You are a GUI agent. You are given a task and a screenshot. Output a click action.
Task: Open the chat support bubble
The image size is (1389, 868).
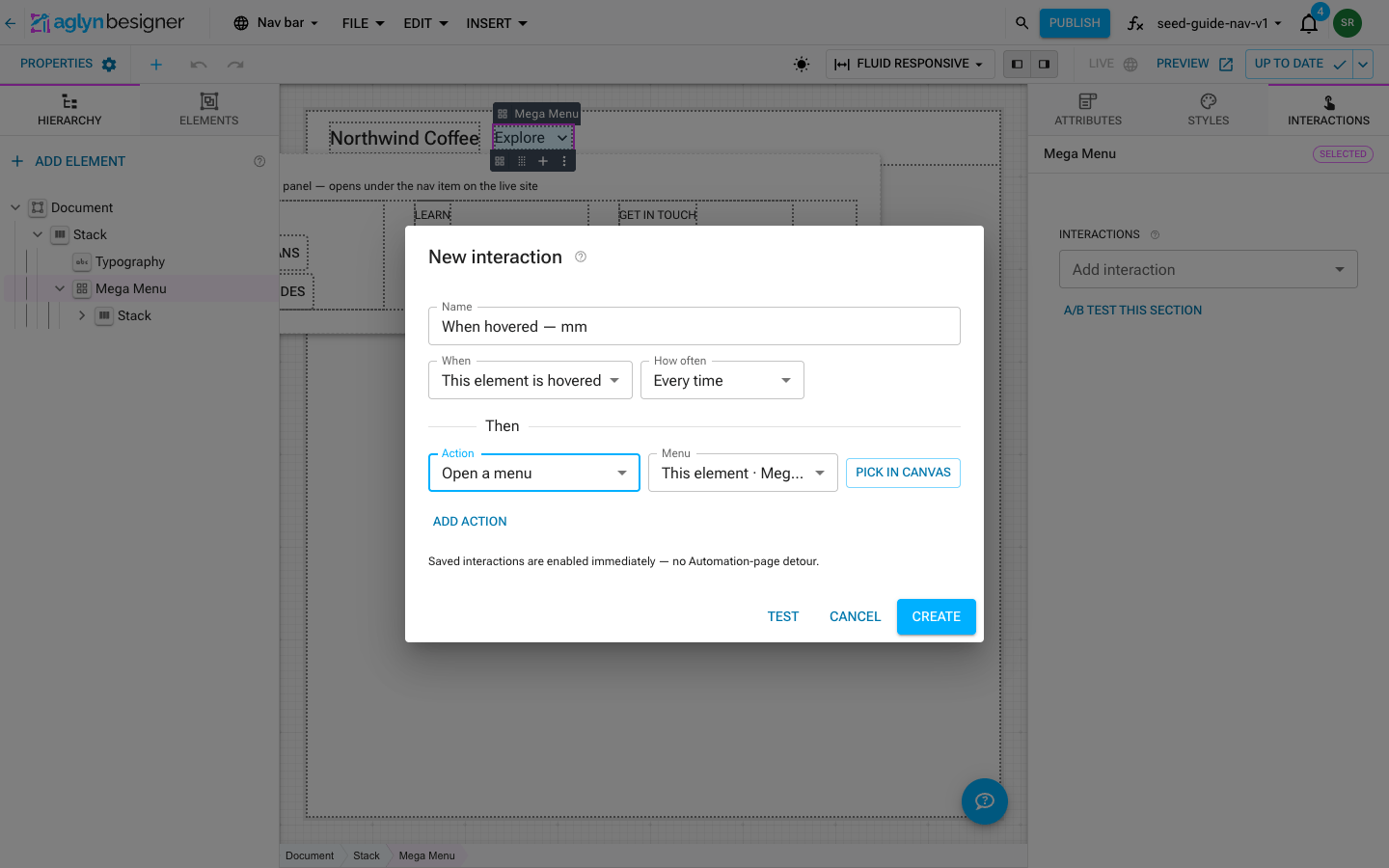985,801
